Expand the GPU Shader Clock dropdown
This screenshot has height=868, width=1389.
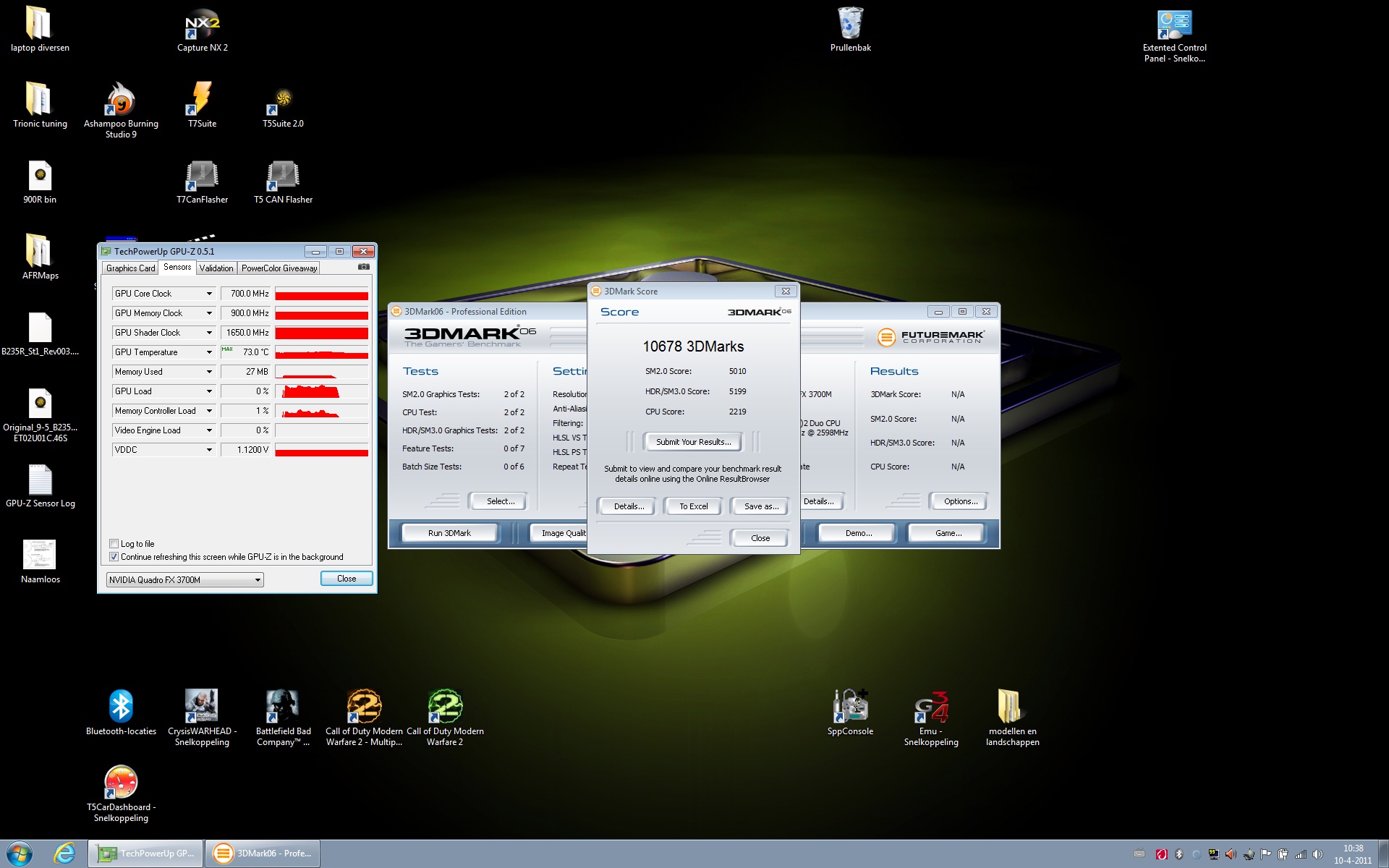coord(209,333)
